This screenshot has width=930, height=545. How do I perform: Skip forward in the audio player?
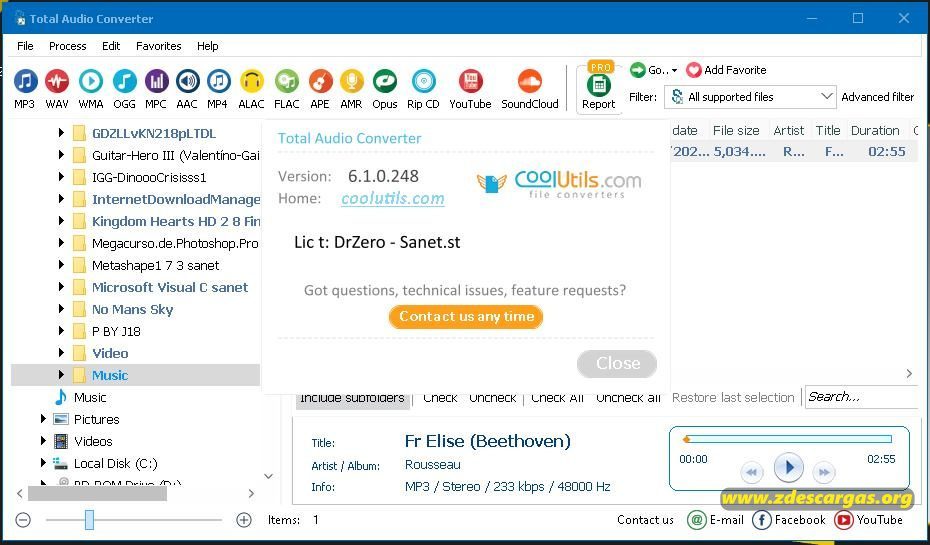pyautogui.click(x=824, y=472)
